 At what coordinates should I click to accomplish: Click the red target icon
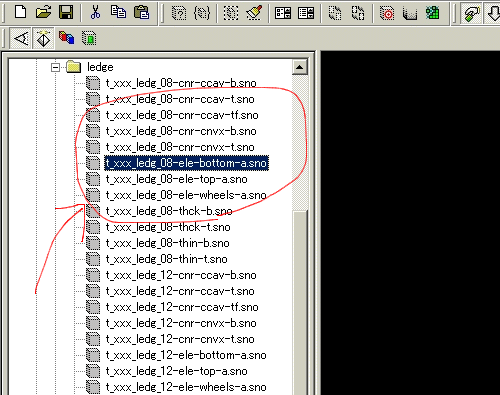(387, 13)
